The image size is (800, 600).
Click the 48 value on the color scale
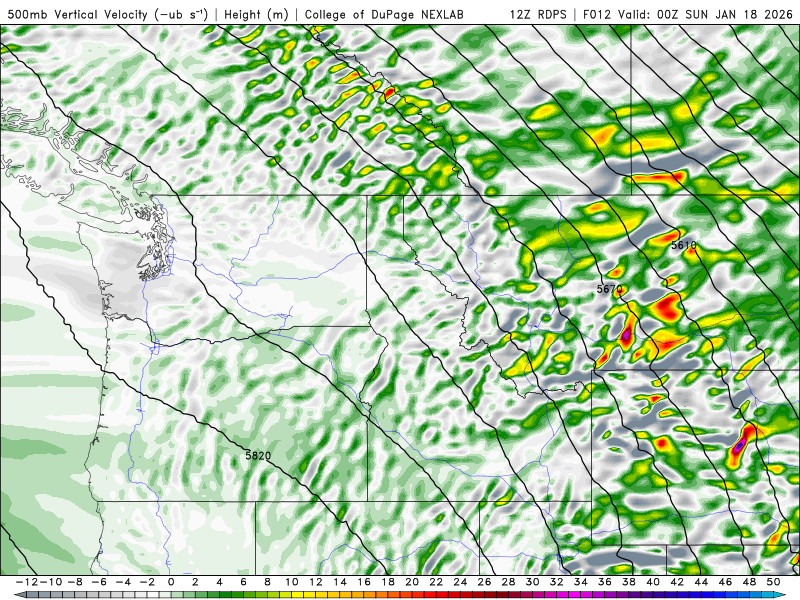pyautogui.click(x=749, y=582)
